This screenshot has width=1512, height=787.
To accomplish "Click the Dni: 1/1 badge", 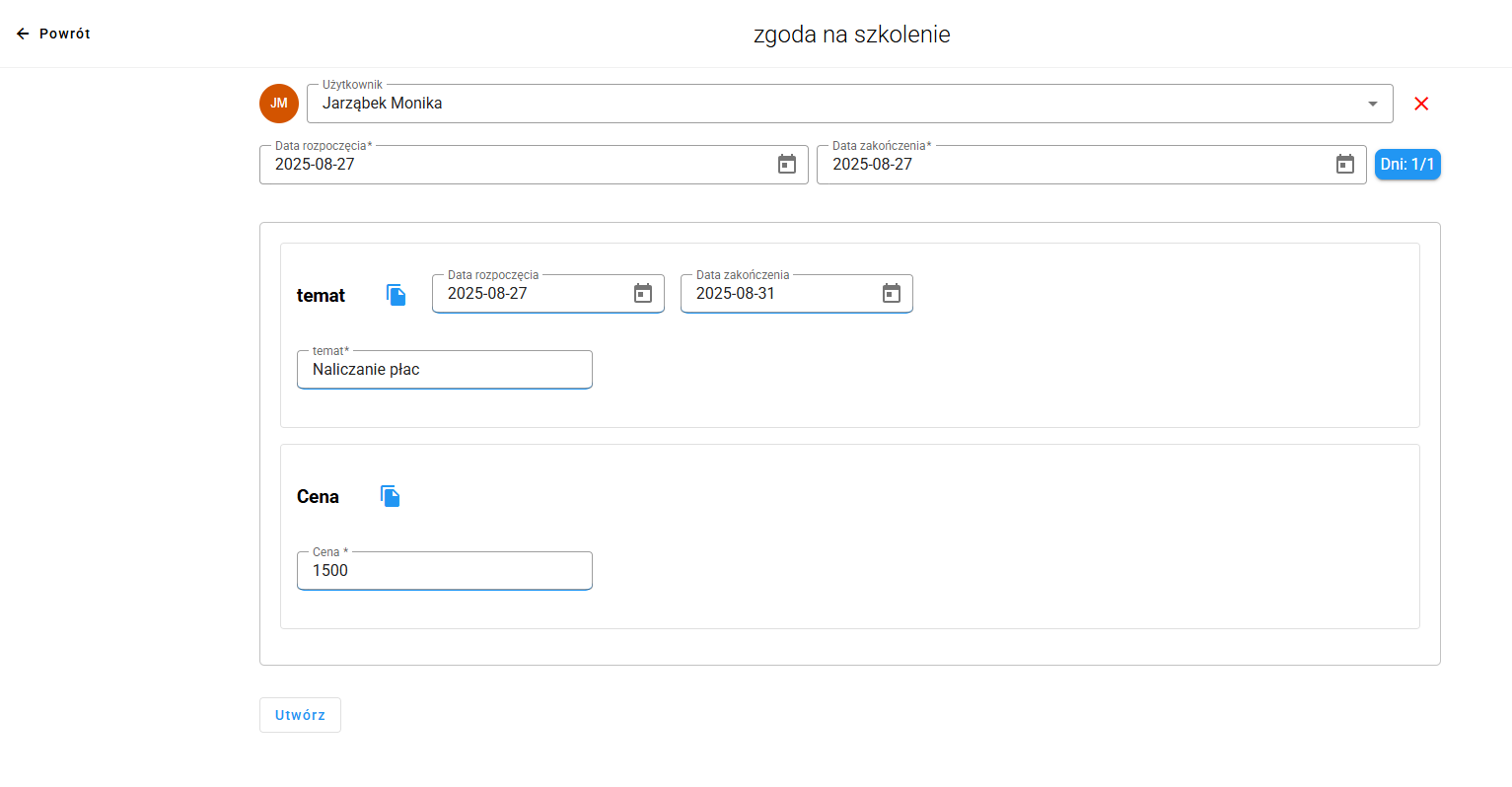I will [1406, 165].
